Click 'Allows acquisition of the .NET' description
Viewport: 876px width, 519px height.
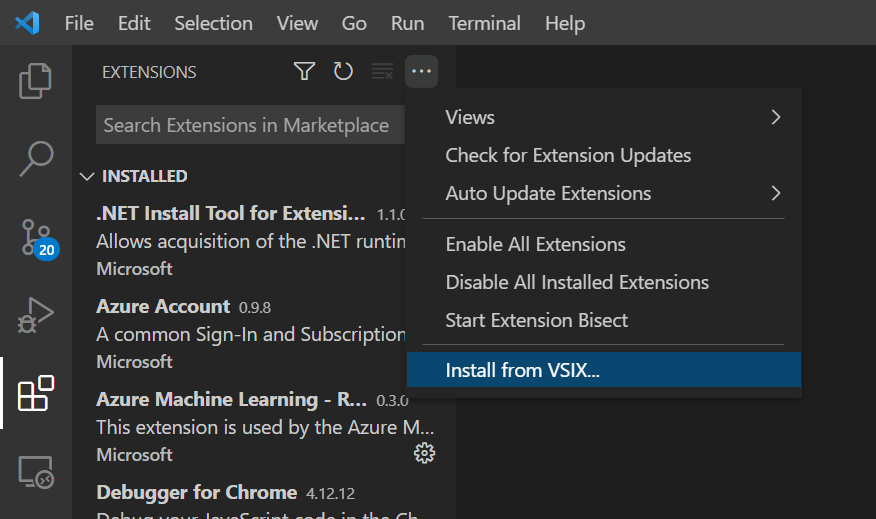click(251, 241)
